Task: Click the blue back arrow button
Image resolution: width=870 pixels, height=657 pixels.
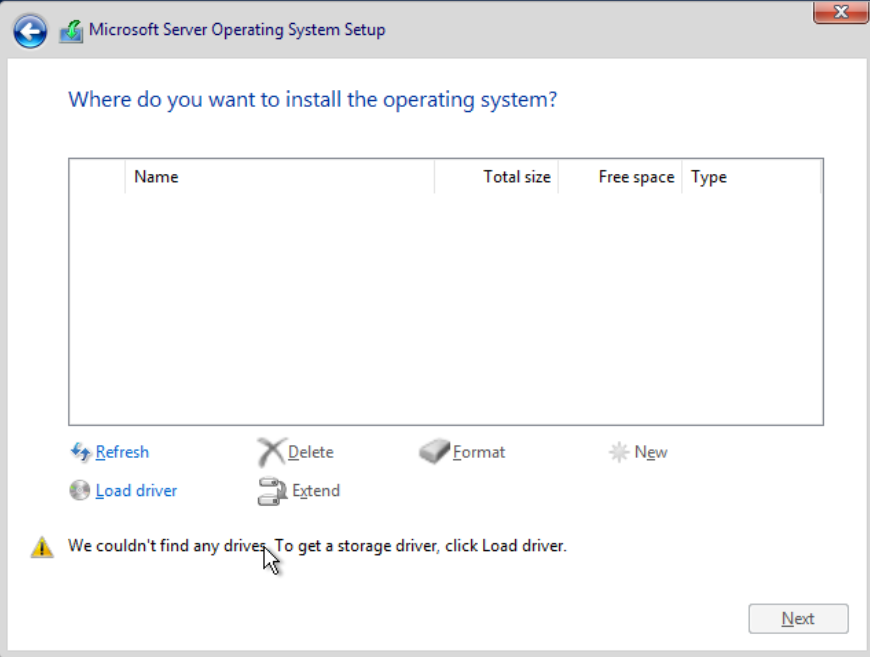Action: click(x=30, y=32)
